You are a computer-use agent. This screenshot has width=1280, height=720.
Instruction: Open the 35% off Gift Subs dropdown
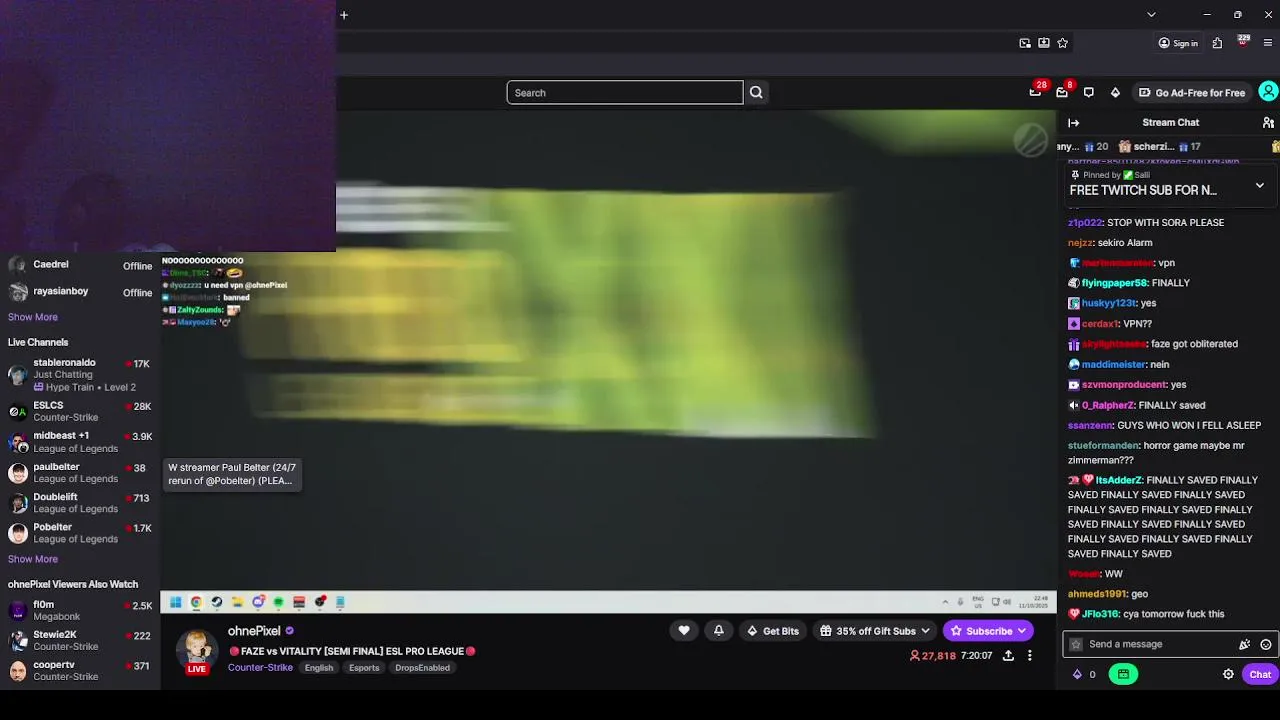click(x=876, y=631)
